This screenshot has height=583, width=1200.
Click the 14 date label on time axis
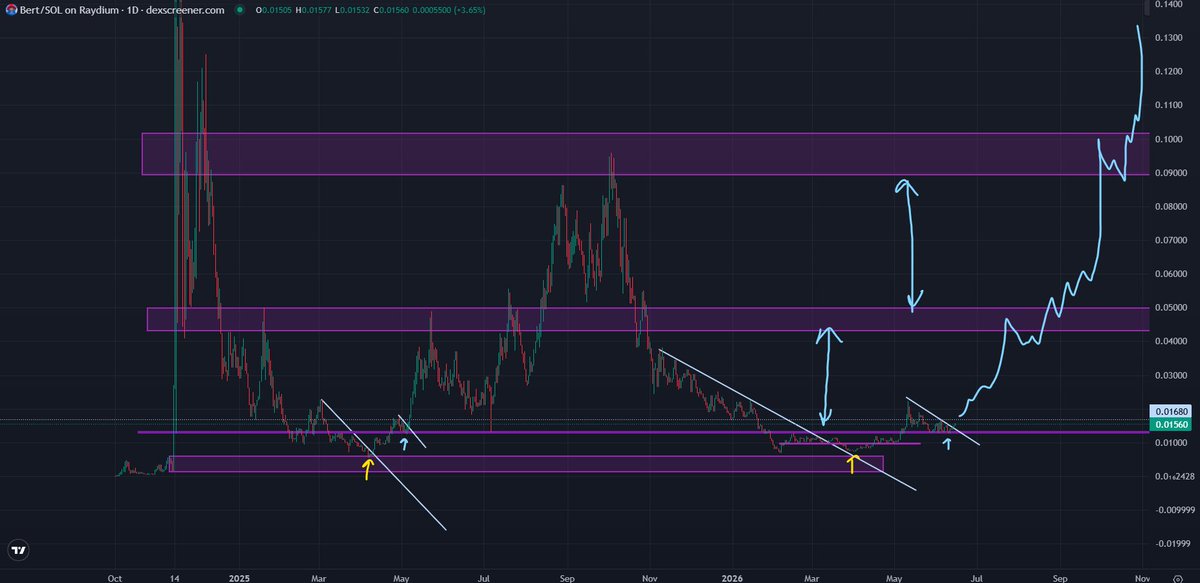click(174, 577)
